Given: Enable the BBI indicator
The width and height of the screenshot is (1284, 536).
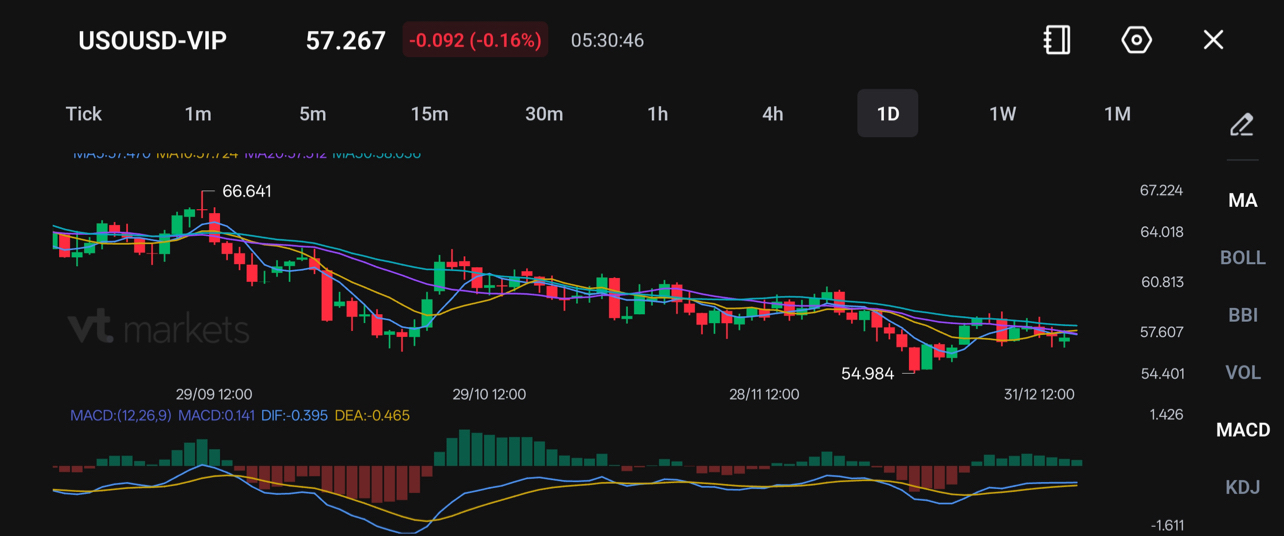Looking at the screenshot, I should 1242,315.
